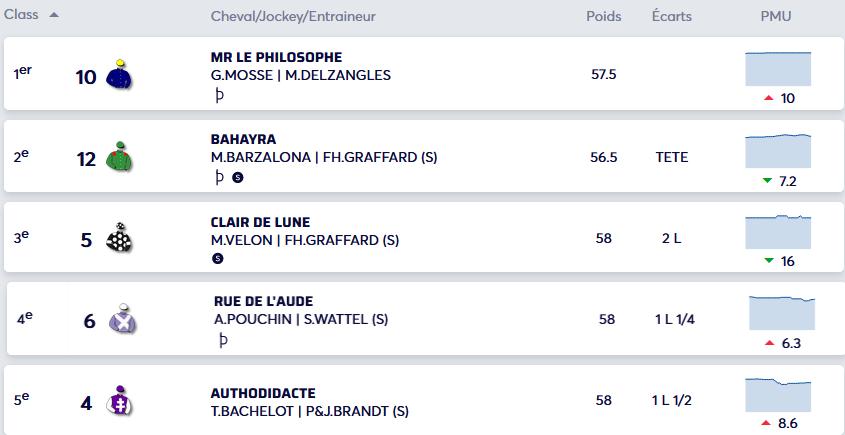Click Authodidacte's purple silks icon
The image size is (845, 435).
click(x=119, y=401)
